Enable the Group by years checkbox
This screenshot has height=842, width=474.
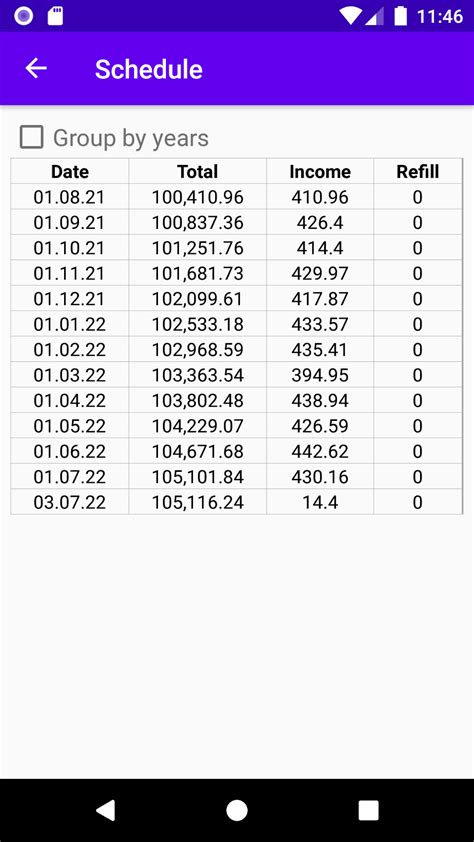click(x=31, y=137)
